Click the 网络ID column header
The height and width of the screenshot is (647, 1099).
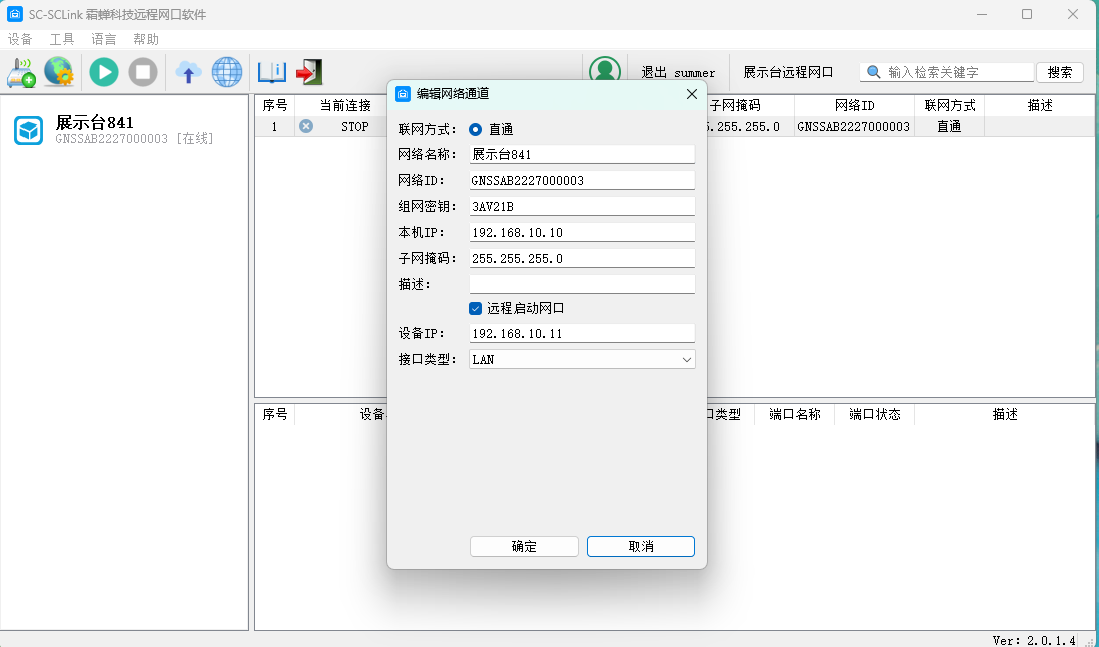tap(854, 105)
